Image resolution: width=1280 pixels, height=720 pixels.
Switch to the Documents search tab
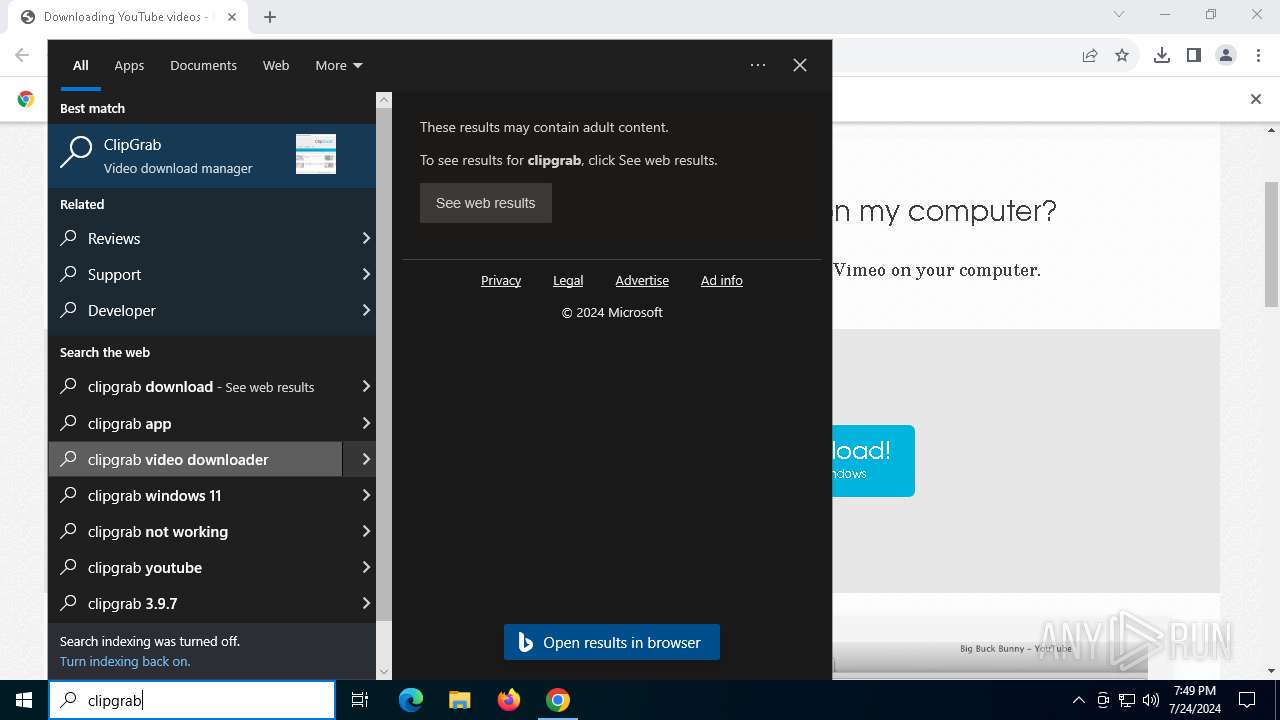203,65
